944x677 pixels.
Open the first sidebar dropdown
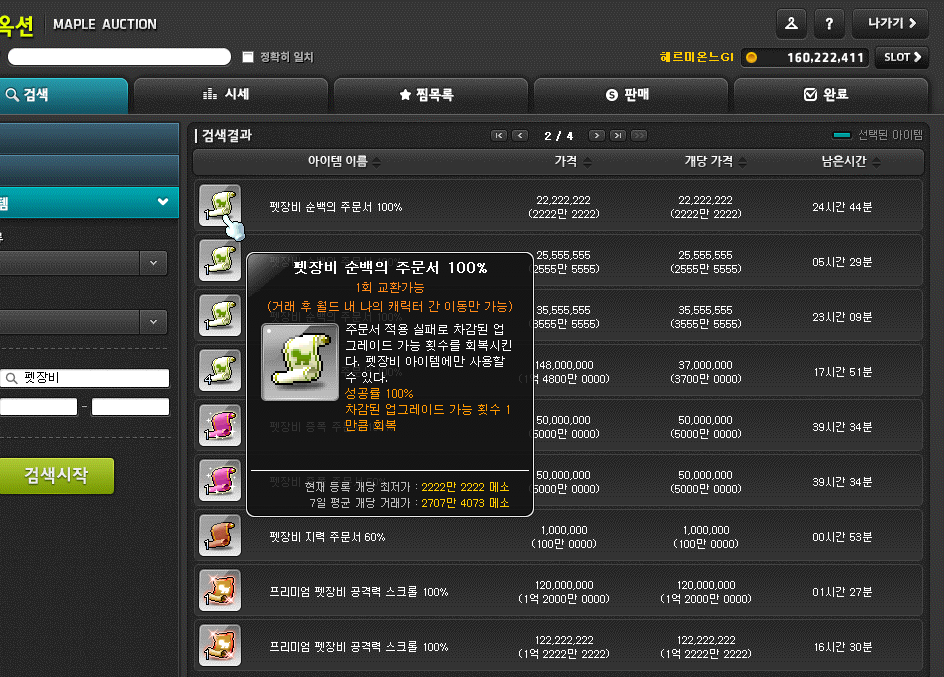tap(83, 263)
